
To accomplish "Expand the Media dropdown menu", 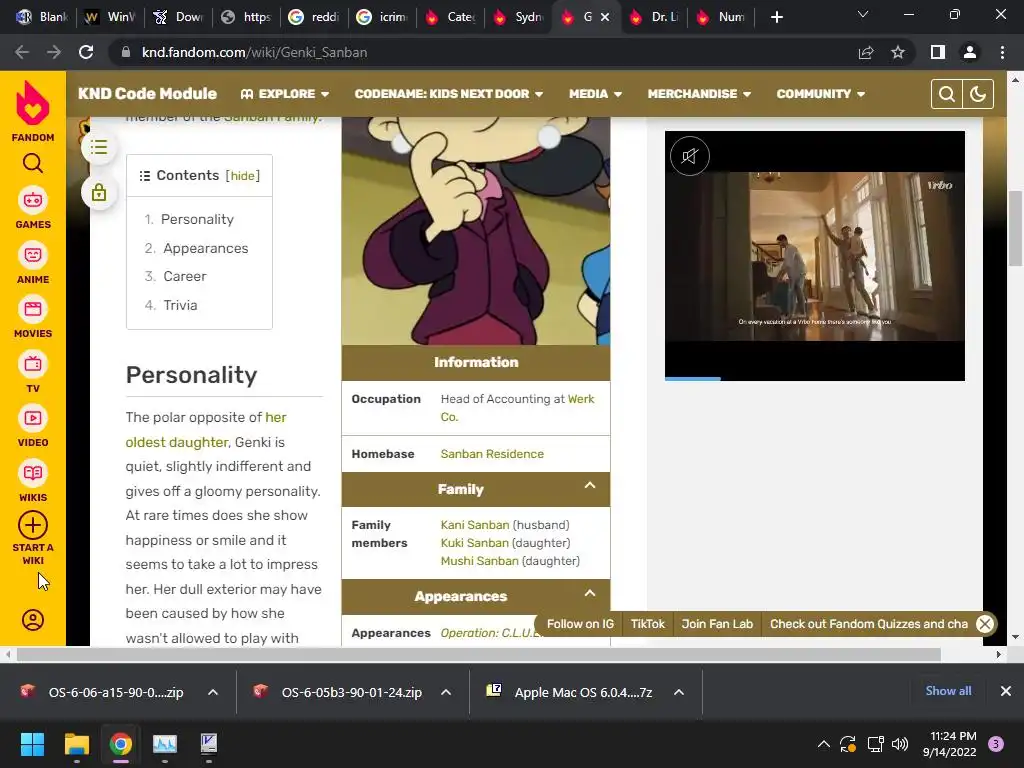I will 595,94.
